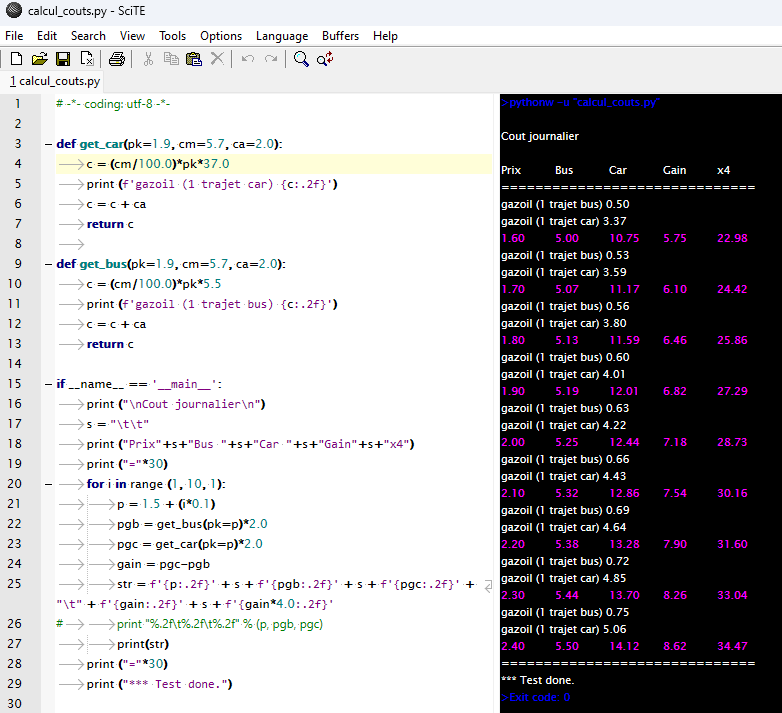The image size is (782, 713).
Task: Open the Replace toolbar icon
Action: (x=325, y=59)
